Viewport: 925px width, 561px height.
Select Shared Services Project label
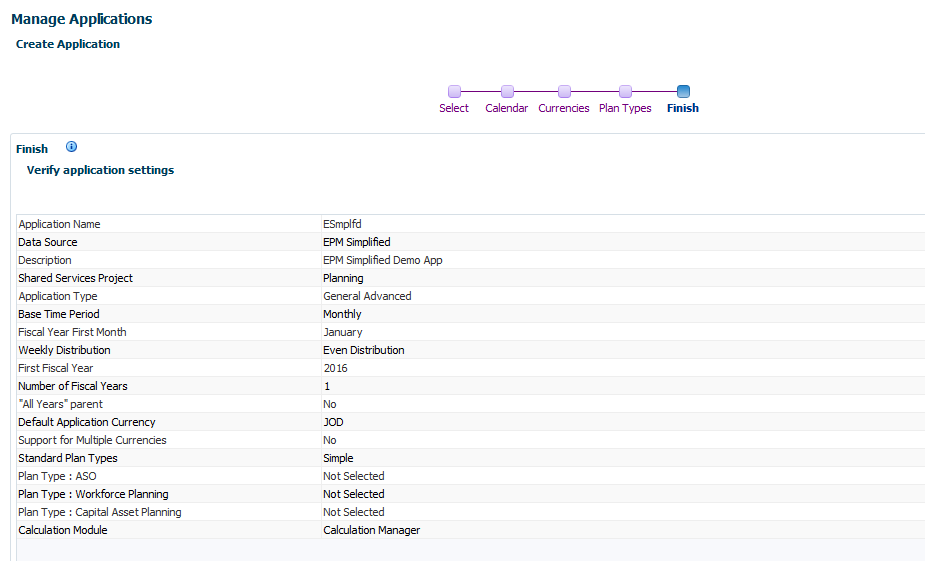[x=76, y=278]
